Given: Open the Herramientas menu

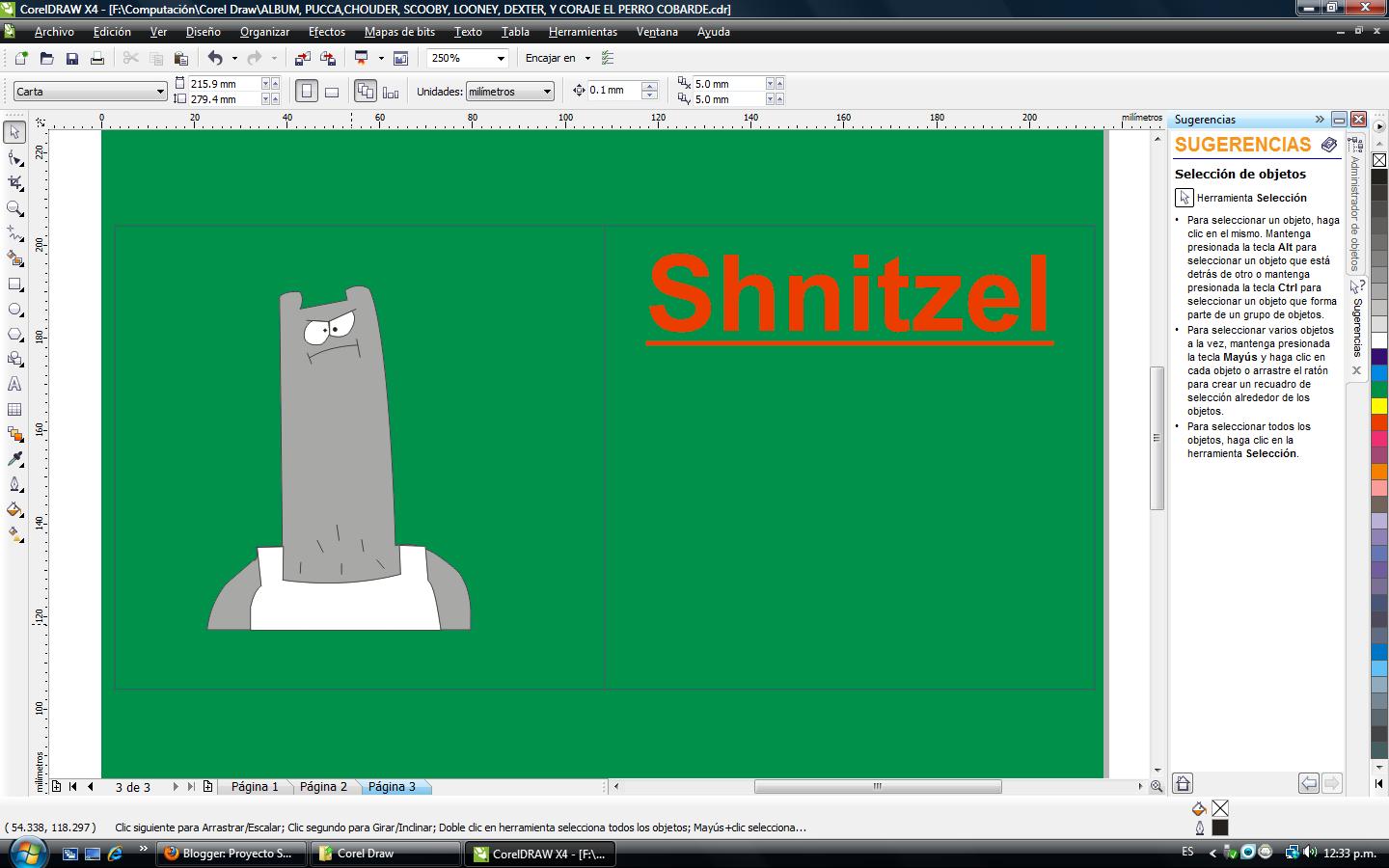Looking at the screenshot, I should pos(583,32).
